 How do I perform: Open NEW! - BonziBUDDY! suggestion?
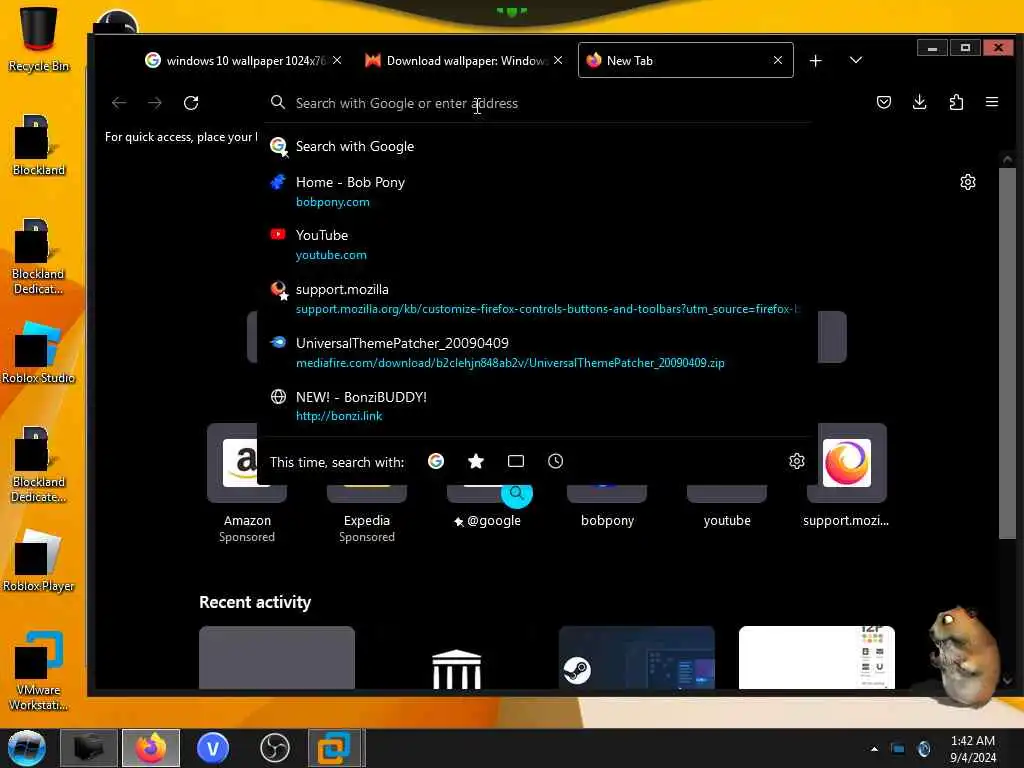[539, 406]
